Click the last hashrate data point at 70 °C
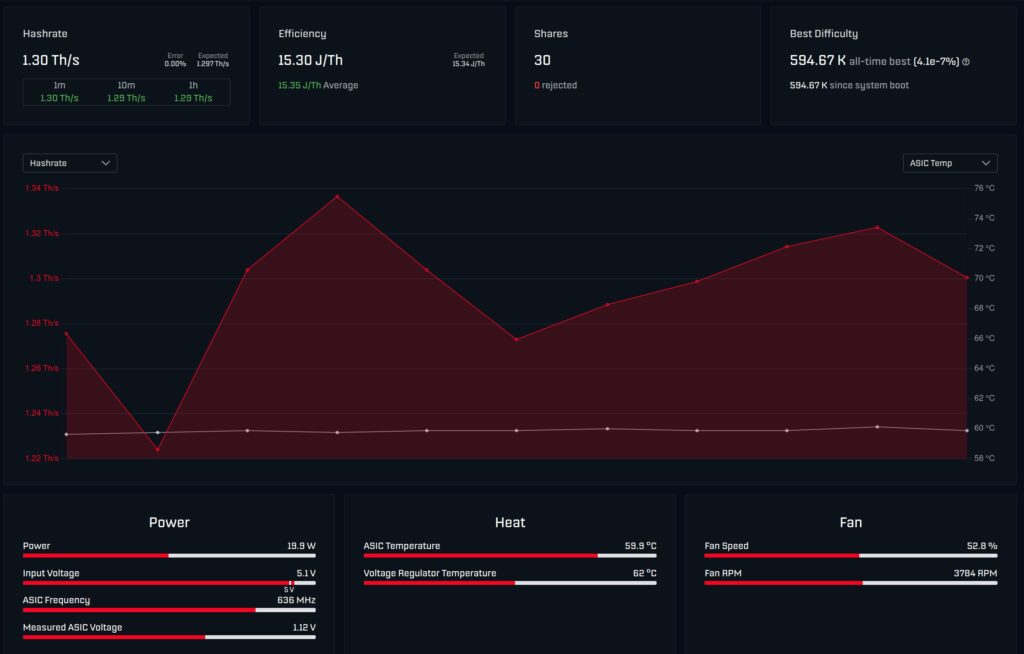The height and width of the screenshot is (654, 1024). point(967,278)
